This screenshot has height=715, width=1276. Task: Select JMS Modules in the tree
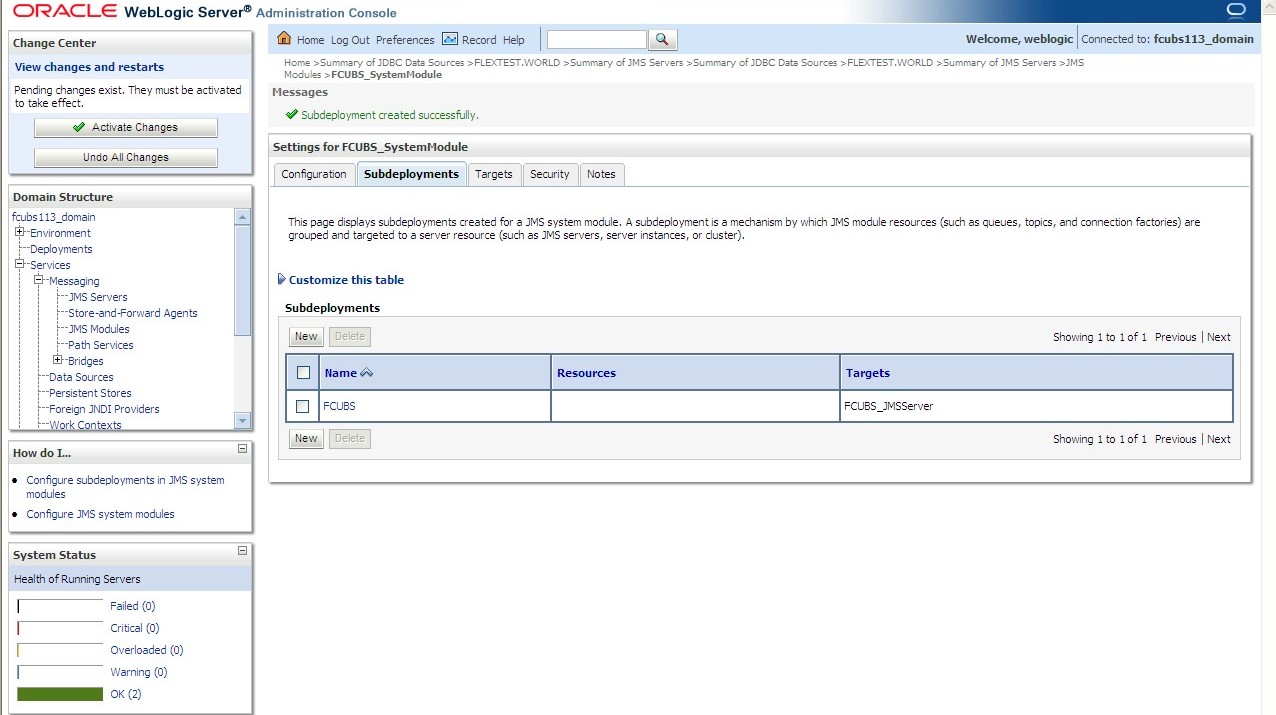pos(99,329)
